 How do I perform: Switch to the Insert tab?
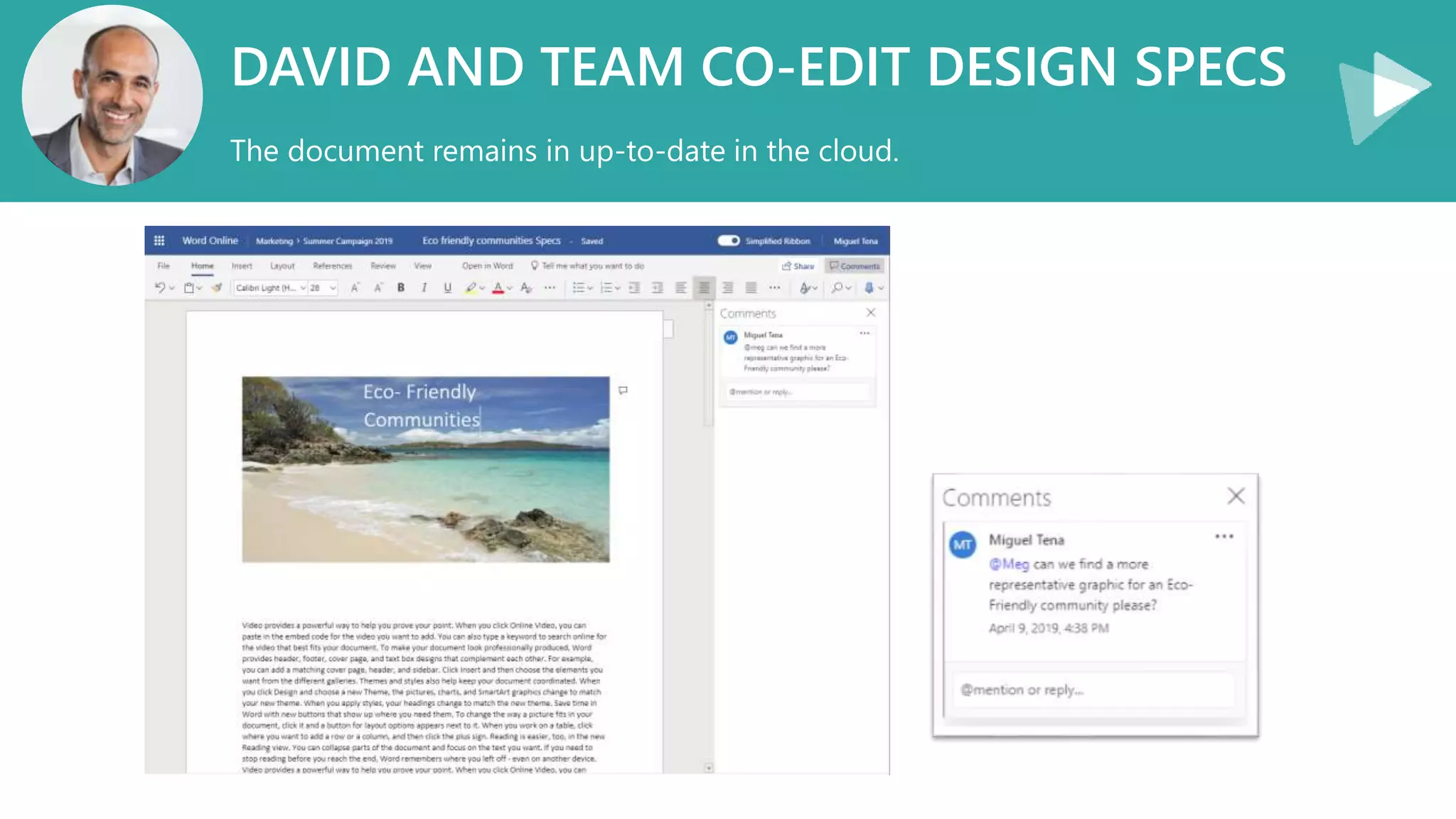tap(242, 266)
